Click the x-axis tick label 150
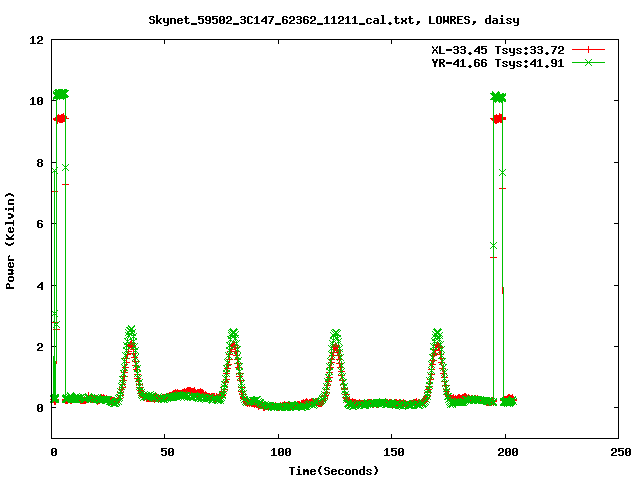 394,452
